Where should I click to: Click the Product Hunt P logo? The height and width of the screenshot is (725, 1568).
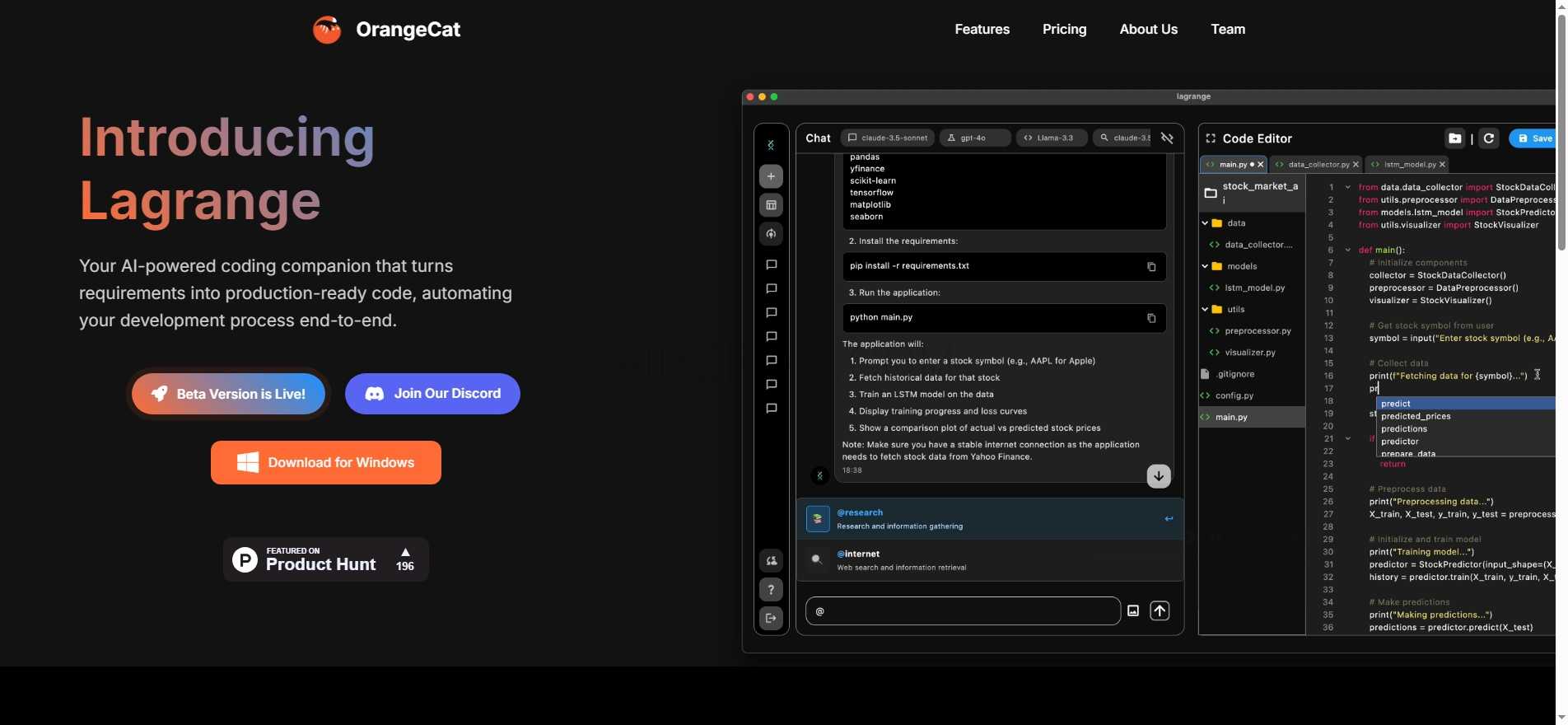point(245,560)
